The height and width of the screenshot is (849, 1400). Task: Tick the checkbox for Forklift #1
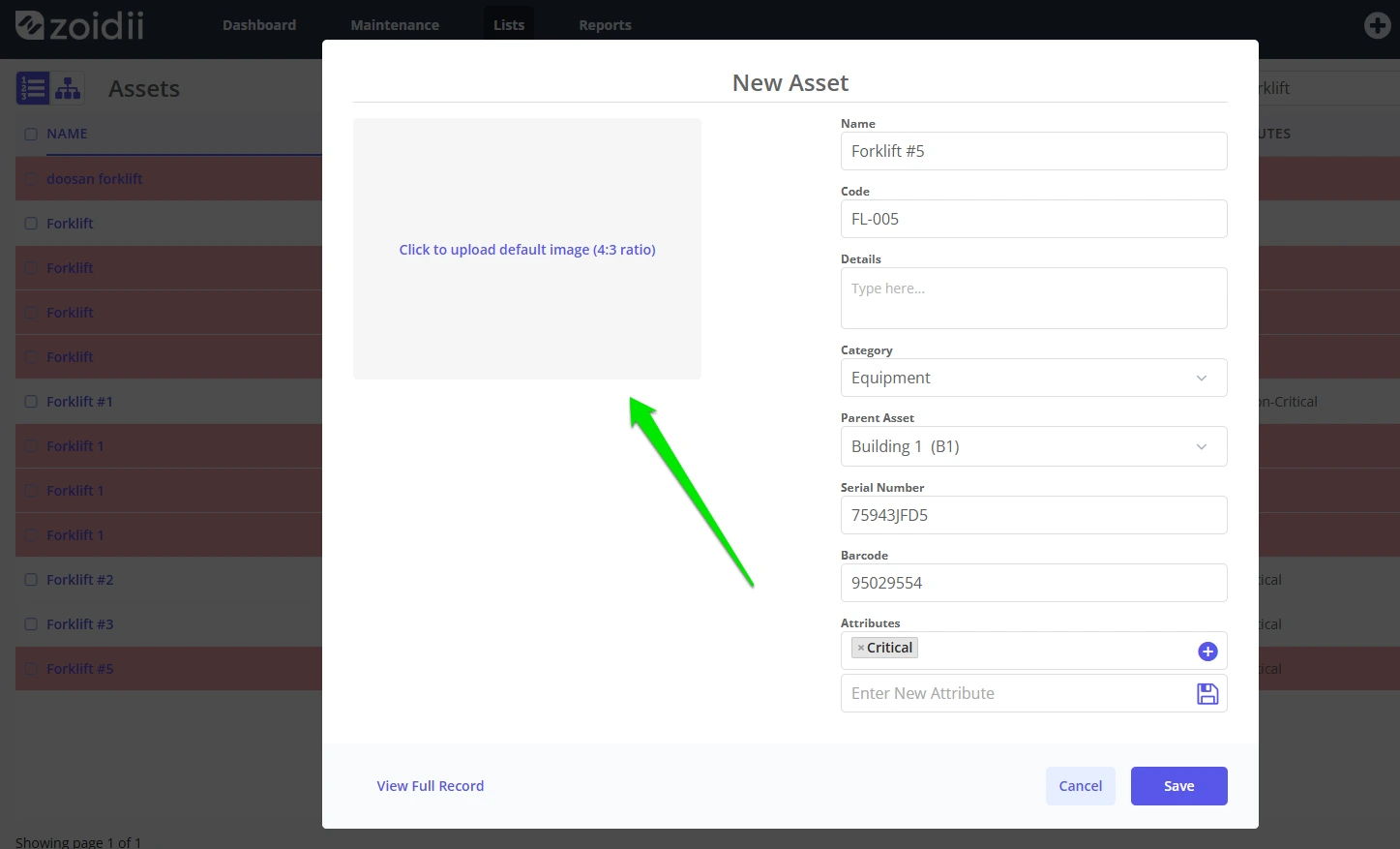[x=31, y=402]
